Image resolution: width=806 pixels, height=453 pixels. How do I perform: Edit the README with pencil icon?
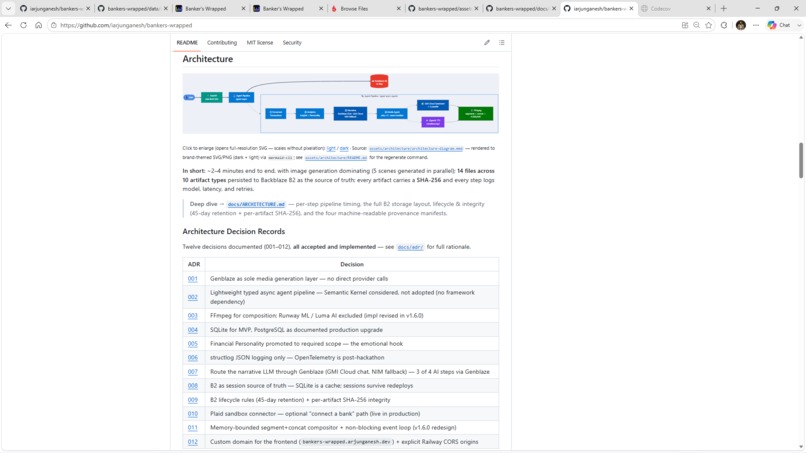[487, 43]
